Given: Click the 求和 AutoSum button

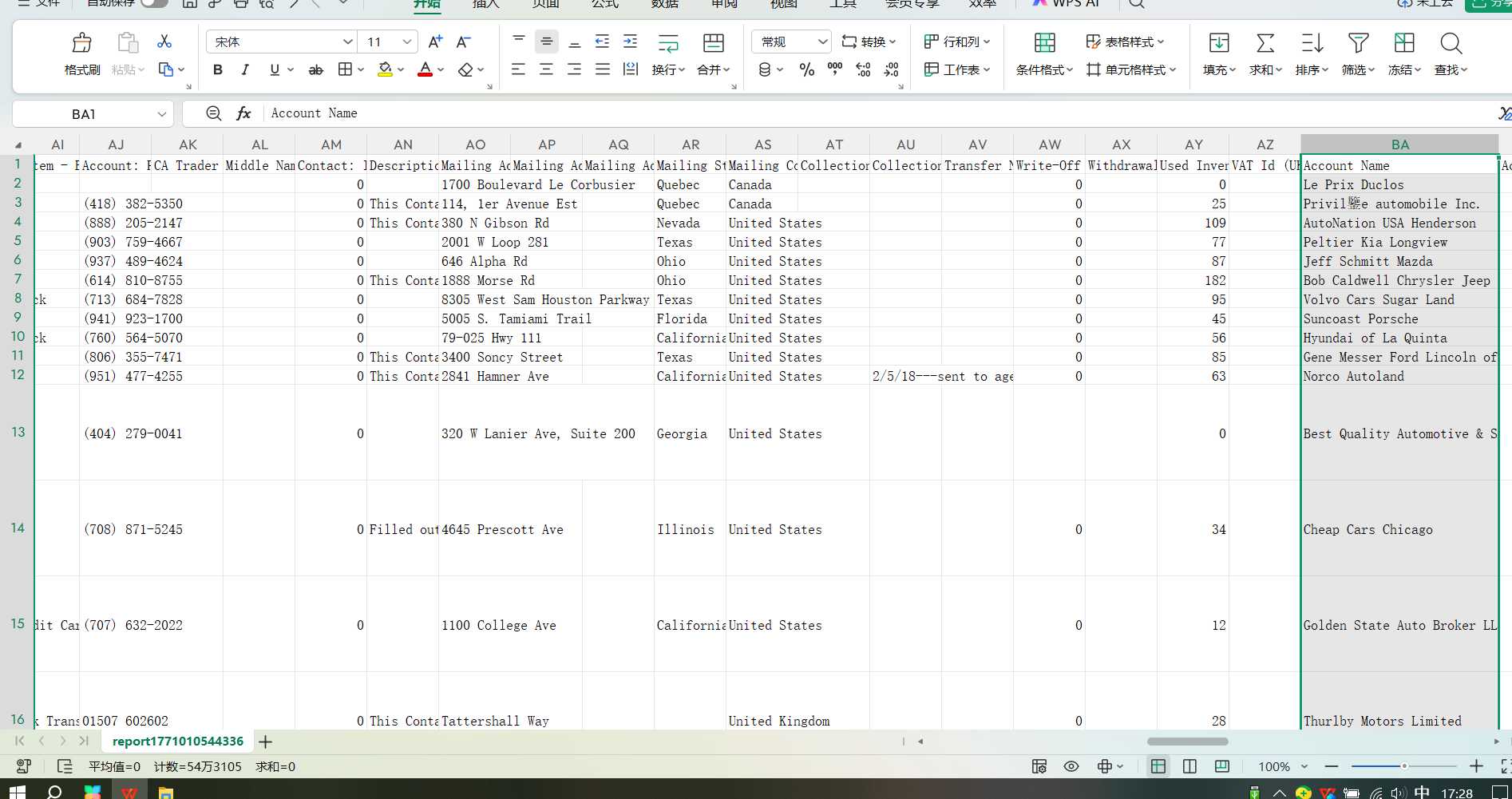Looking at the screenshot, I should pos(1265,53).
